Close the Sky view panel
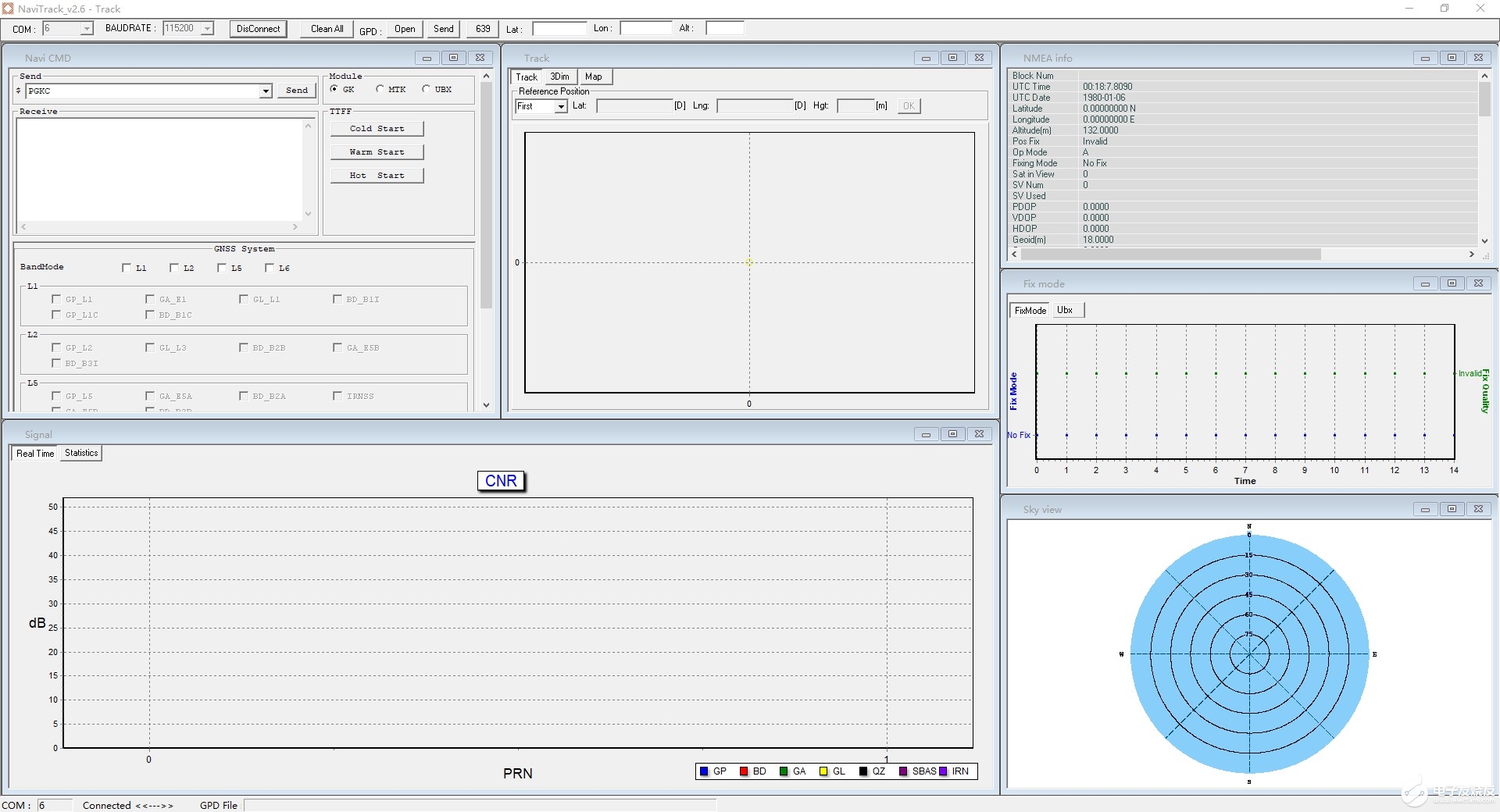 [x=1478, y=509]
